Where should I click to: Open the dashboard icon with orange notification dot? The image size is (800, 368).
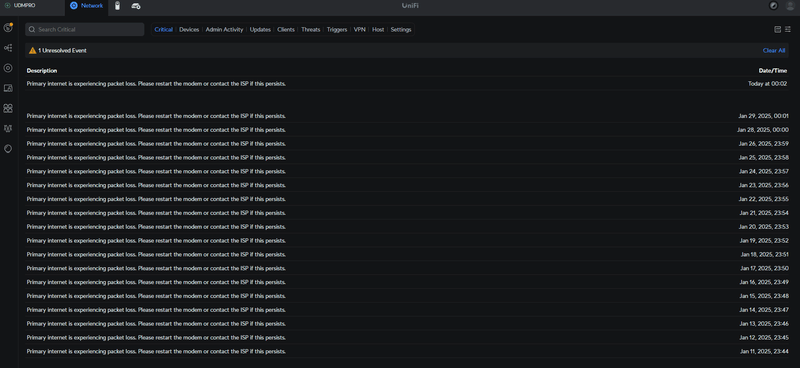point(8,28)
